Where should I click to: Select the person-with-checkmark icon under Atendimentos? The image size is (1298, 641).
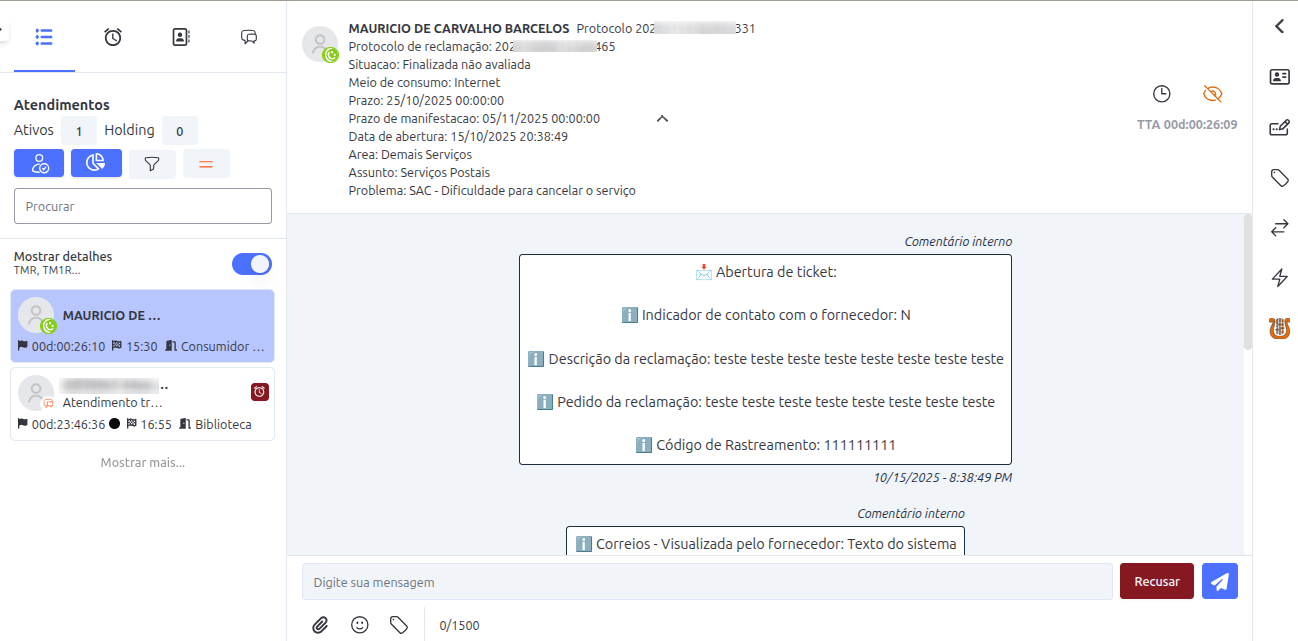coord(38,163)
